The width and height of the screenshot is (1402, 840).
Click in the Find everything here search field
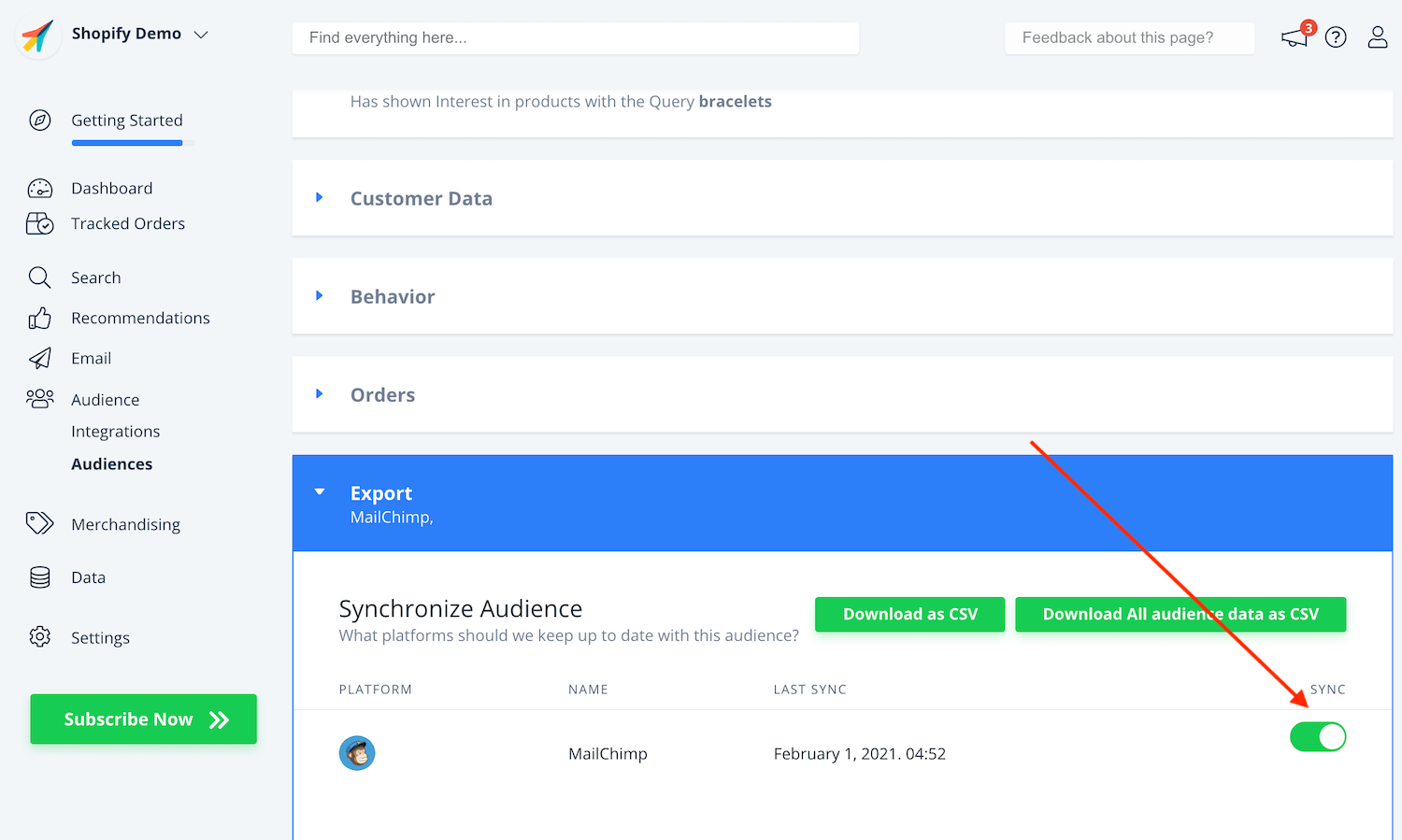[575, 38]
